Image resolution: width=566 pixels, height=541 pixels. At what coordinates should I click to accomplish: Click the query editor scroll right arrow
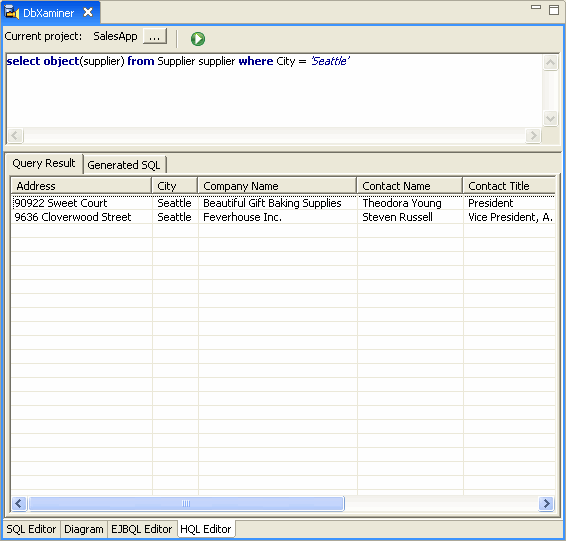533,136
